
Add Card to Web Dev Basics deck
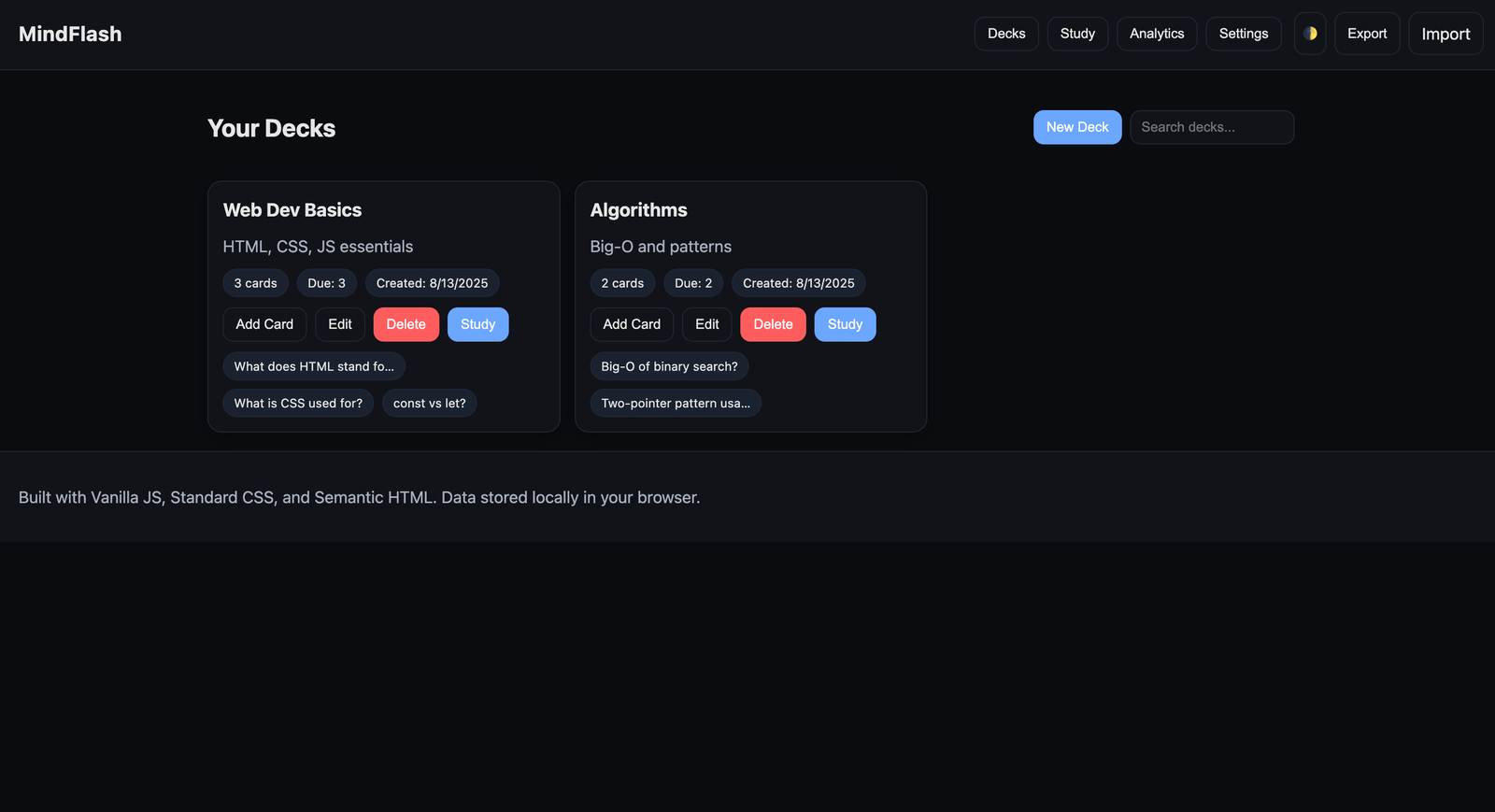(x=264, y=324)
